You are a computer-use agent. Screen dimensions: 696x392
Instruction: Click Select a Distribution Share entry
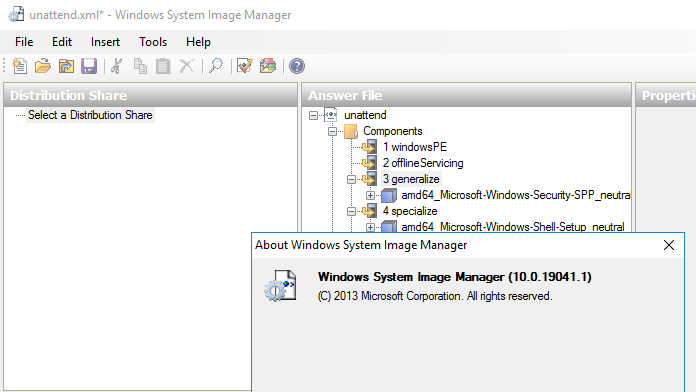pos(90,115)
